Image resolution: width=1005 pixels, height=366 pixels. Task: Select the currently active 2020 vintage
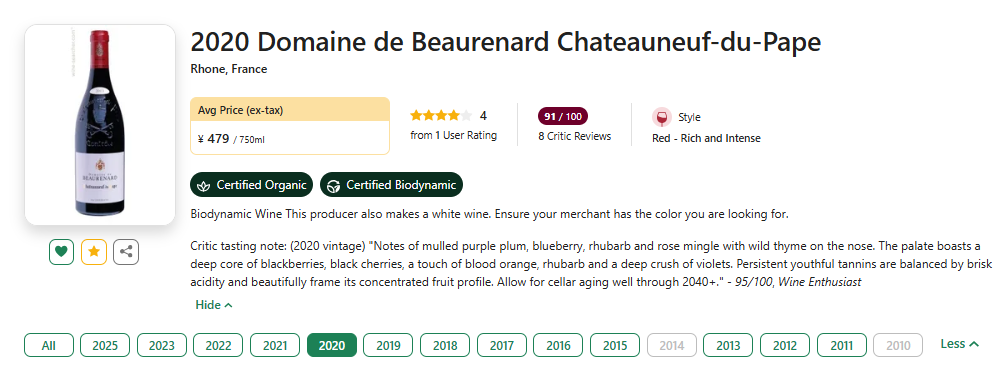tap(331, 345)
